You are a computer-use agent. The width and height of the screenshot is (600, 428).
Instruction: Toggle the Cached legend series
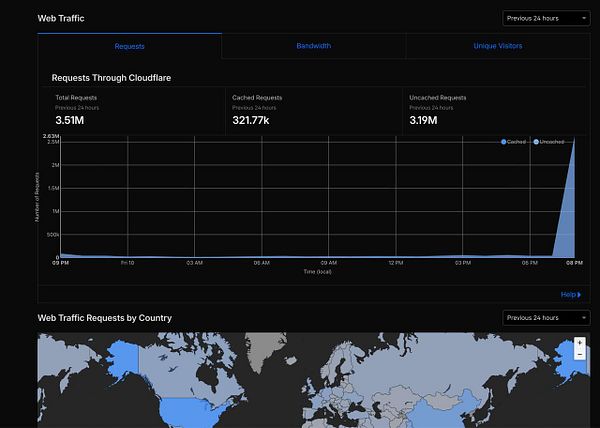tap(513, 142)
